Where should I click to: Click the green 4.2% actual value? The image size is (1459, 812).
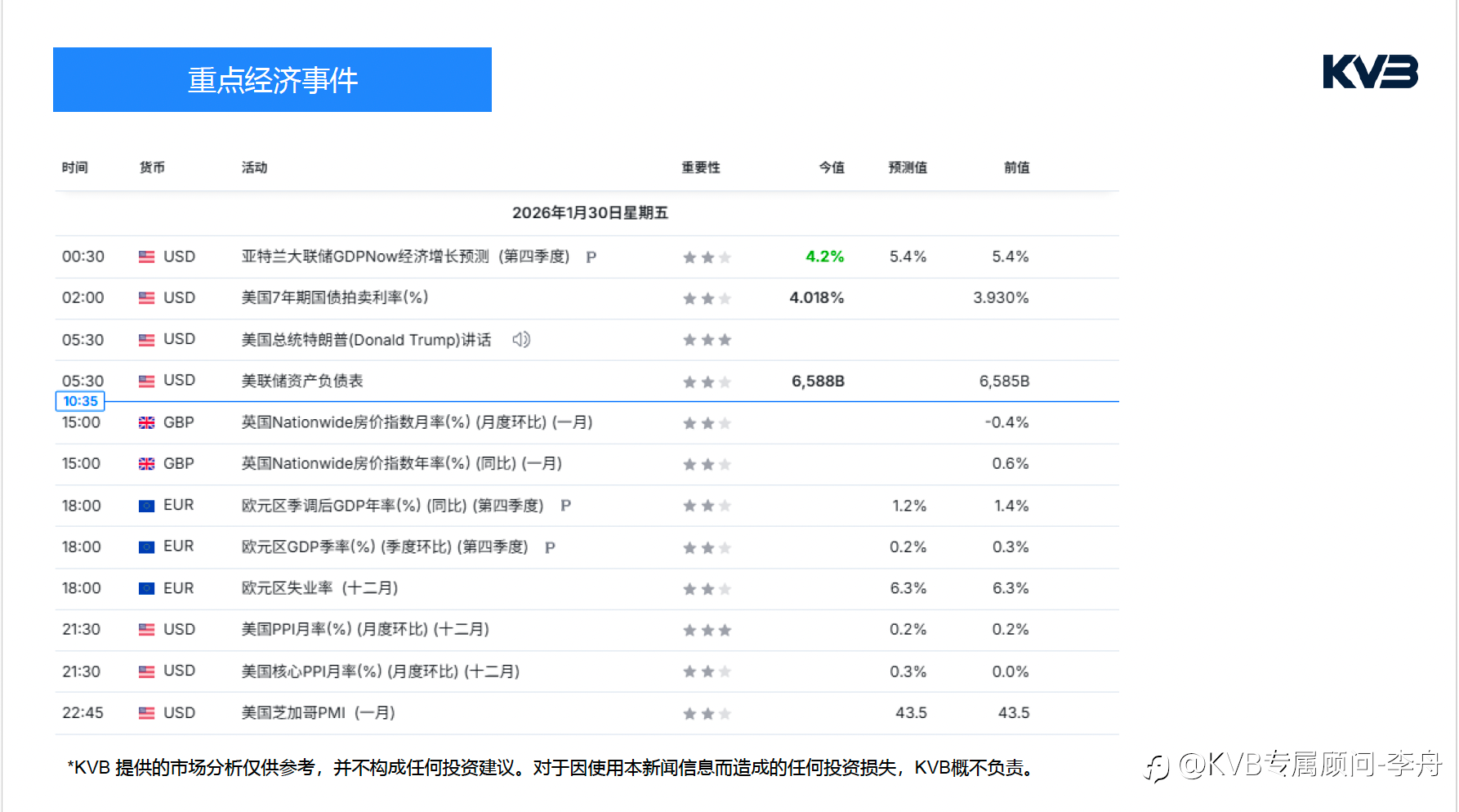(x=825, y=257)
